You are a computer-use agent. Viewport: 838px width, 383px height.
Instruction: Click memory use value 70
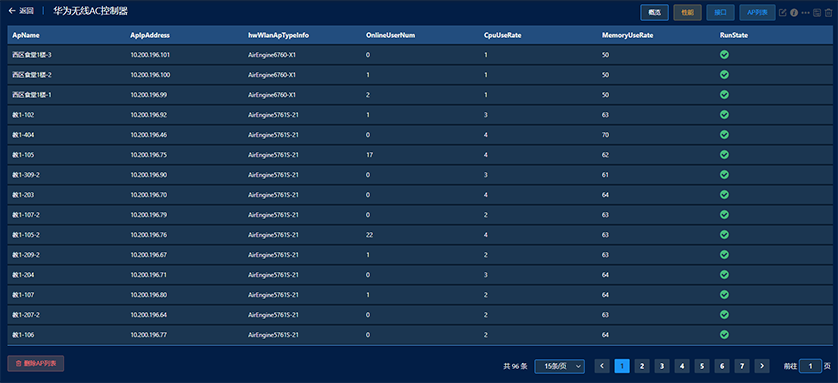(605, 135)
